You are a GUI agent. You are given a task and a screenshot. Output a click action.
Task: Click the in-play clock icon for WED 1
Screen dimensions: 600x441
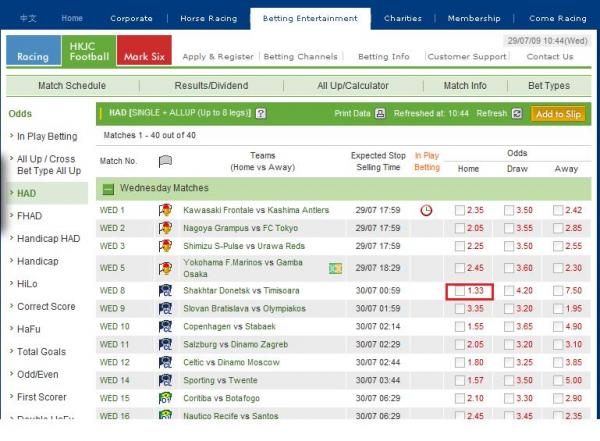coord(427,211)
